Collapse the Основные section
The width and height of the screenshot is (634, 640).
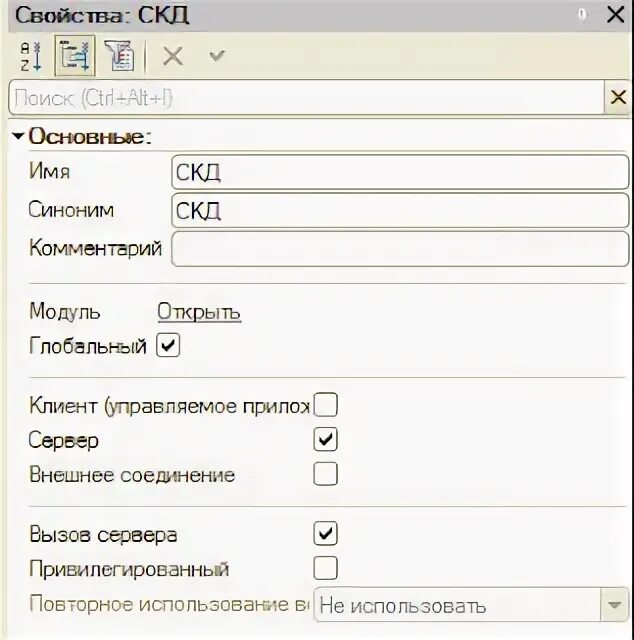pyautogui.click(x=18, y=136)
